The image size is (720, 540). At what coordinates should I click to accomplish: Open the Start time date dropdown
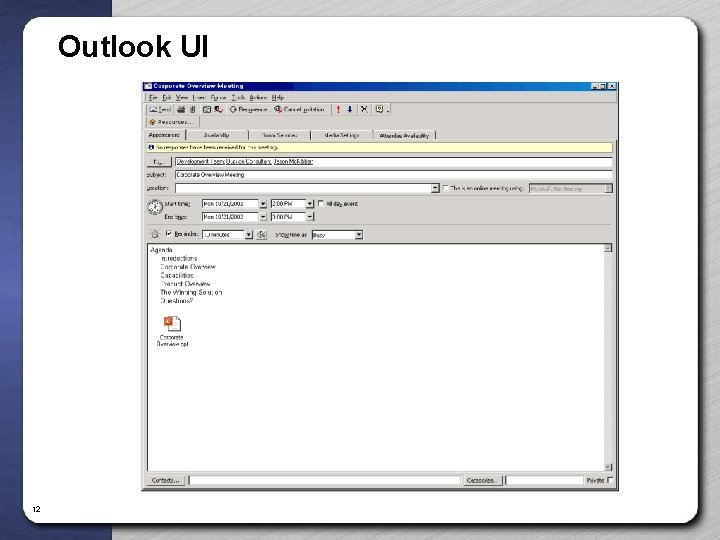pos(263,203)
